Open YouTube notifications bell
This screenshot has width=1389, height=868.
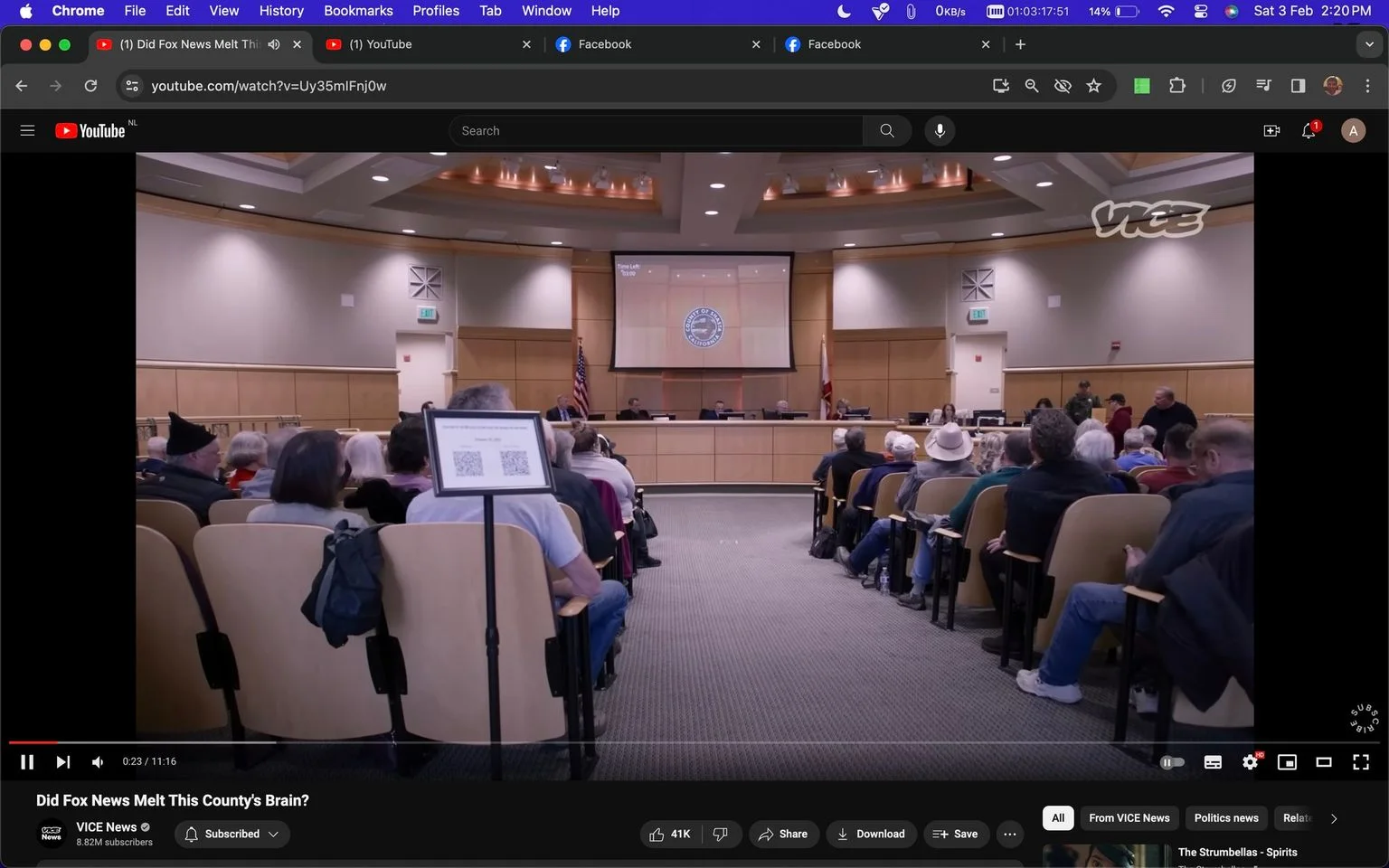pos(1309,131)
